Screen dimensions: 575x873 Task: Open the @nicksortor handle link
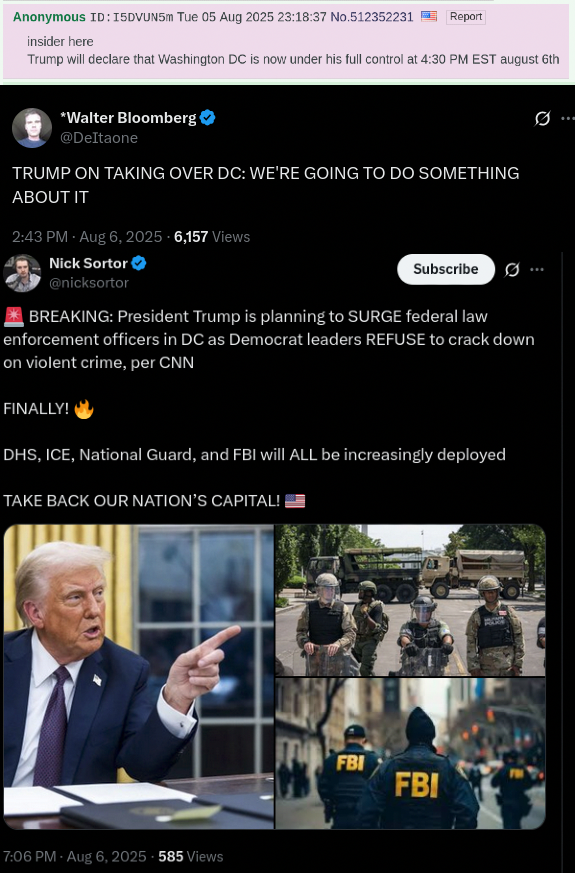89,283
